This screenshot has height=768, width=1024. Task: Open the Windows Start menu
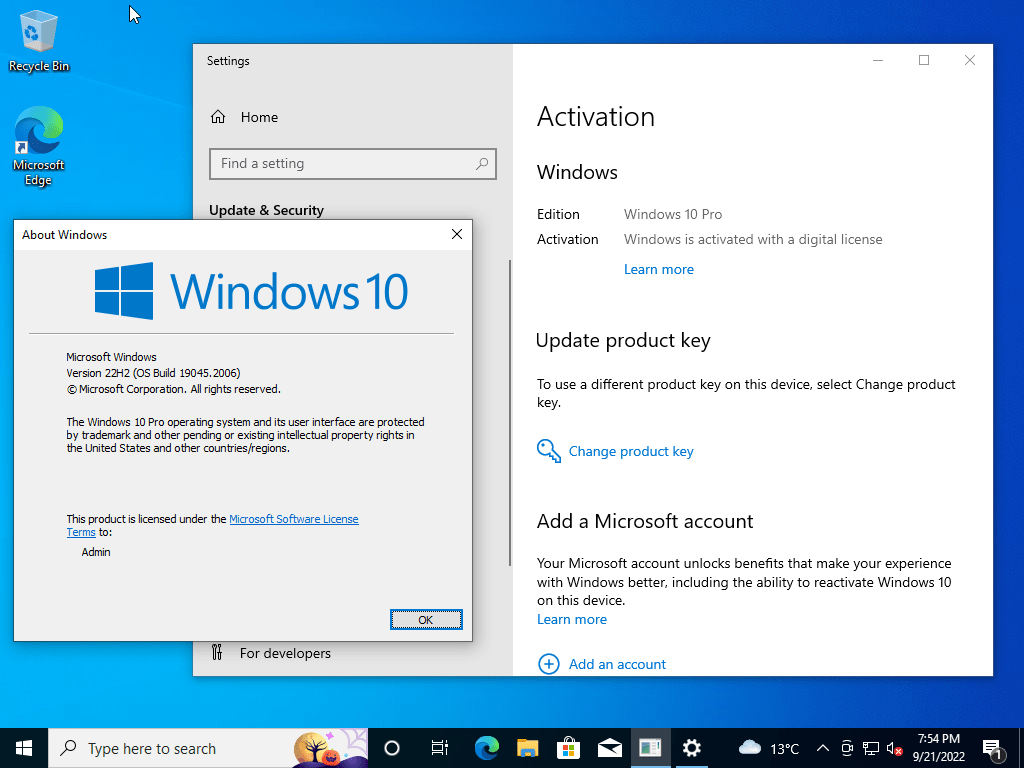coord(24,748)
